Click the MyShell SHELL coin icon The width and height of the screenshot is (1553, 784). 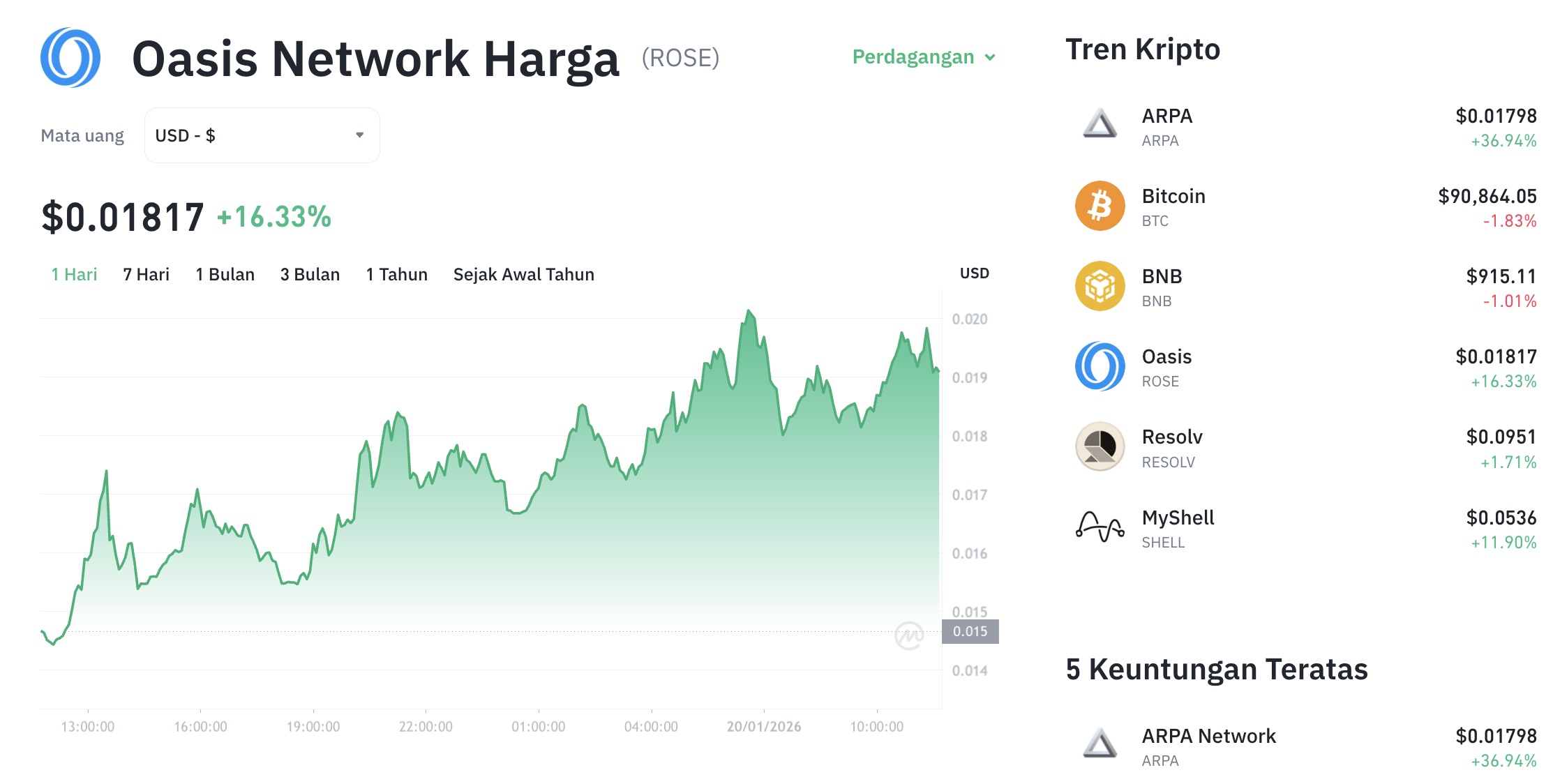1099,527
